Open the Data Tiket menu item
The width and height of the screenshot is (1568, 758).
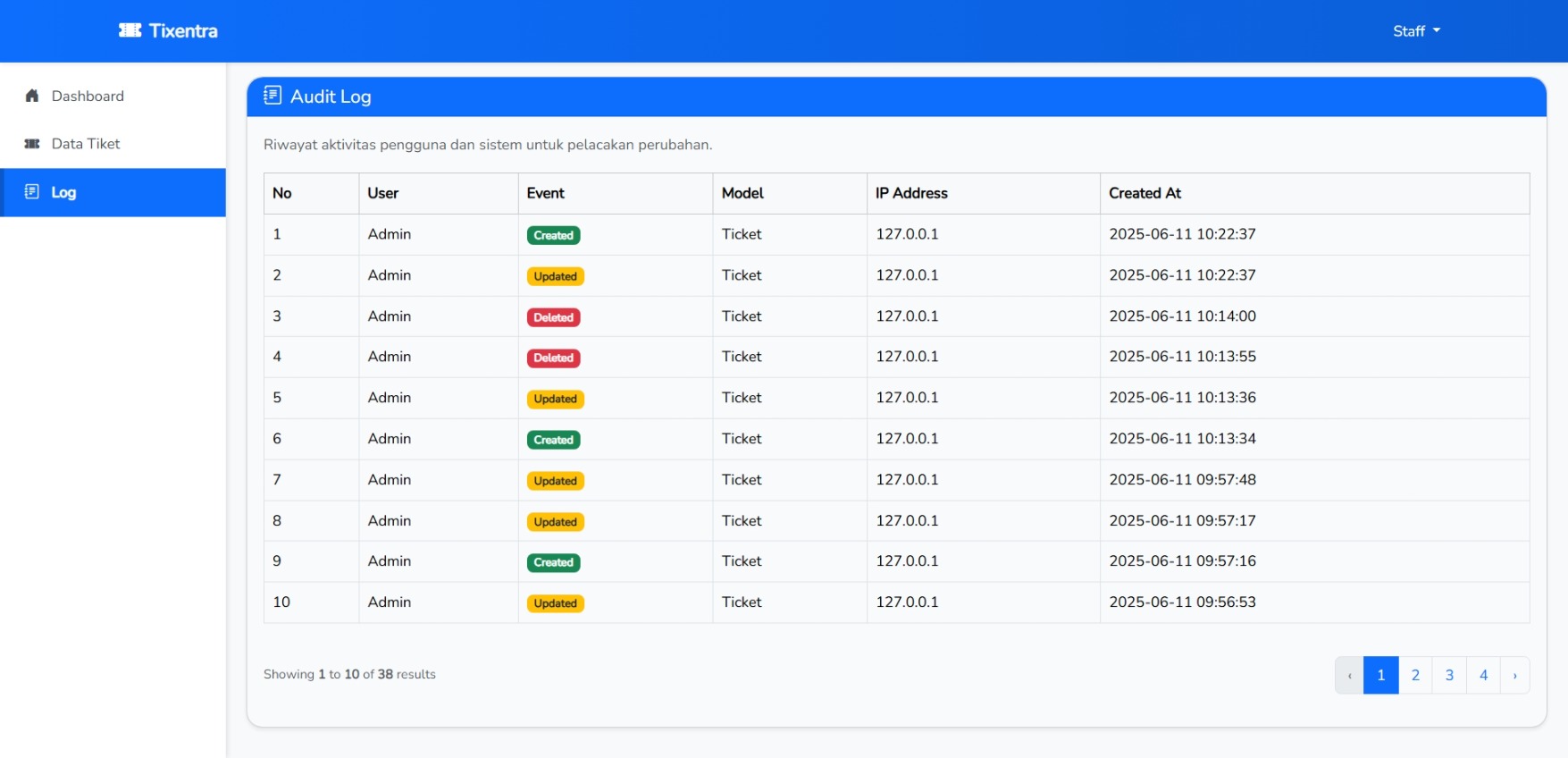click(x=86, y=144)
